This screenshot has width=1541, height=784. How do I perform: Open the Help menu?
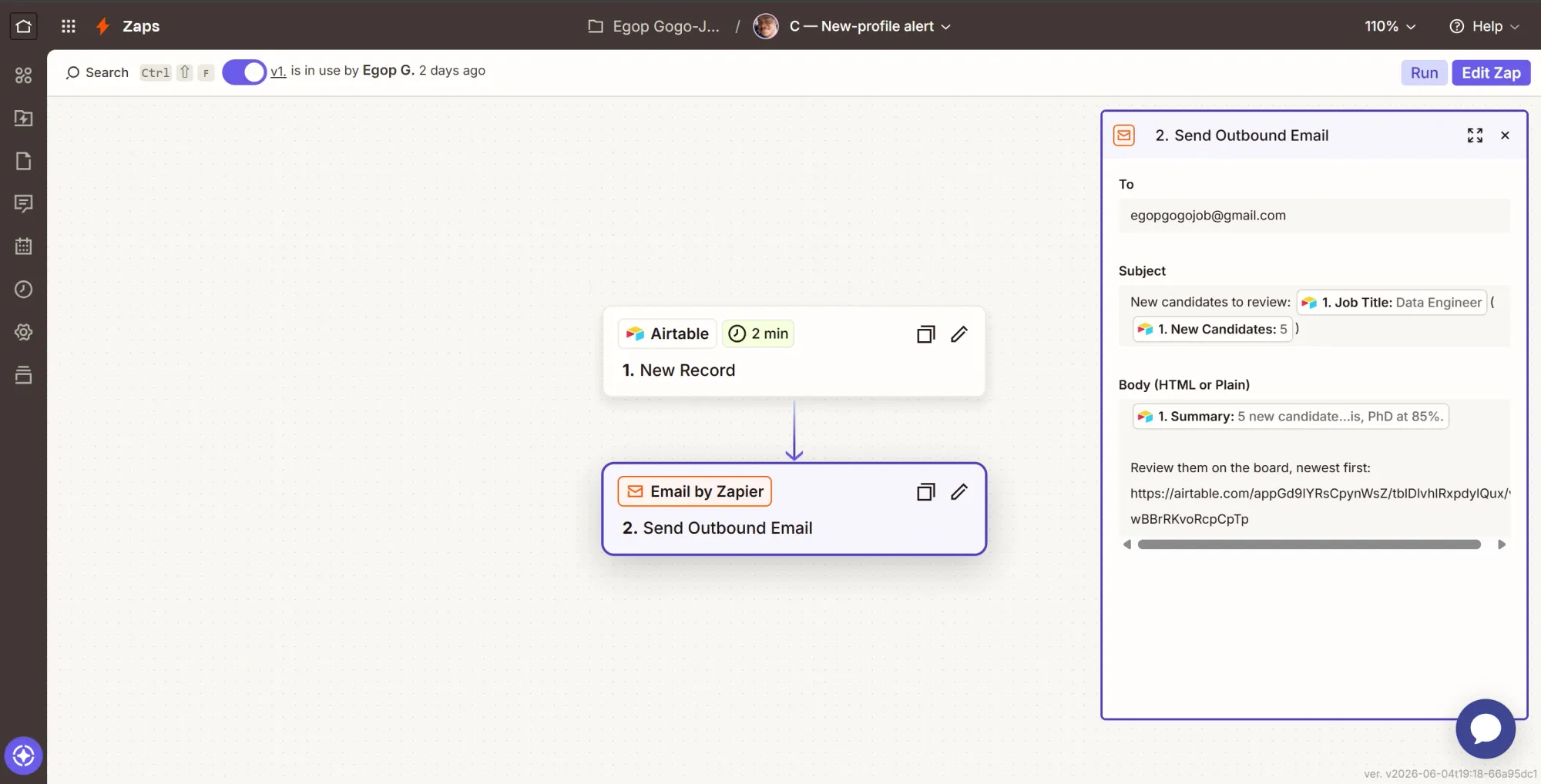click(x=1485, y=26)
